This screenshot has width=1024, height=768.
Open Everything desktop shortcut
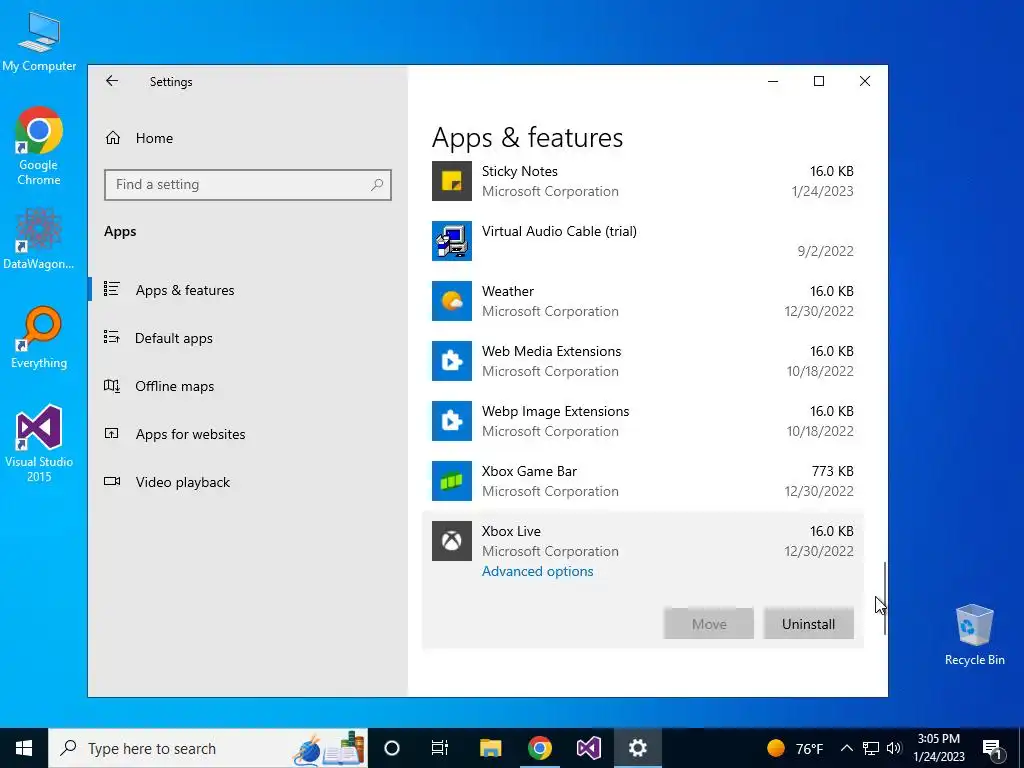coord(39,338)
